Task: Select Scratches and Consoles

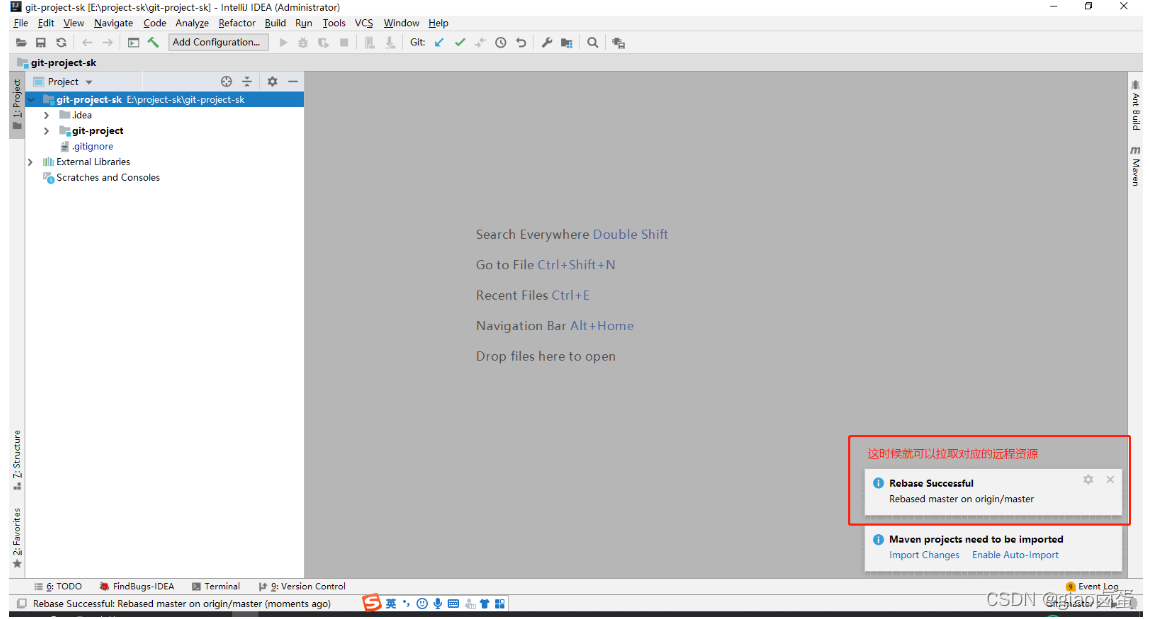Action: [102, 177]
